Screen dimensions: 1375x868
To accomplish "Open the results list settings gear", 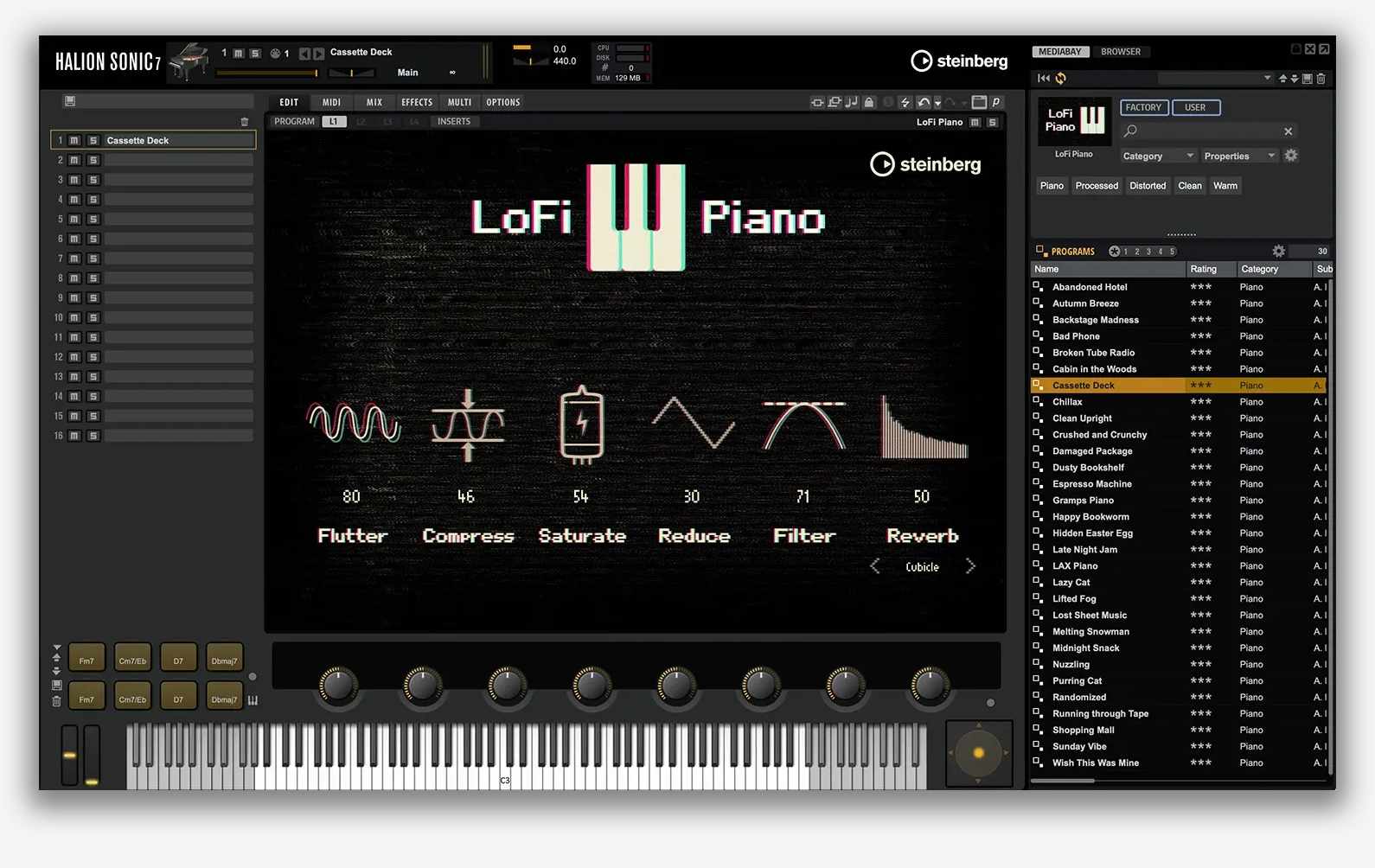I will pos(1278,252).
